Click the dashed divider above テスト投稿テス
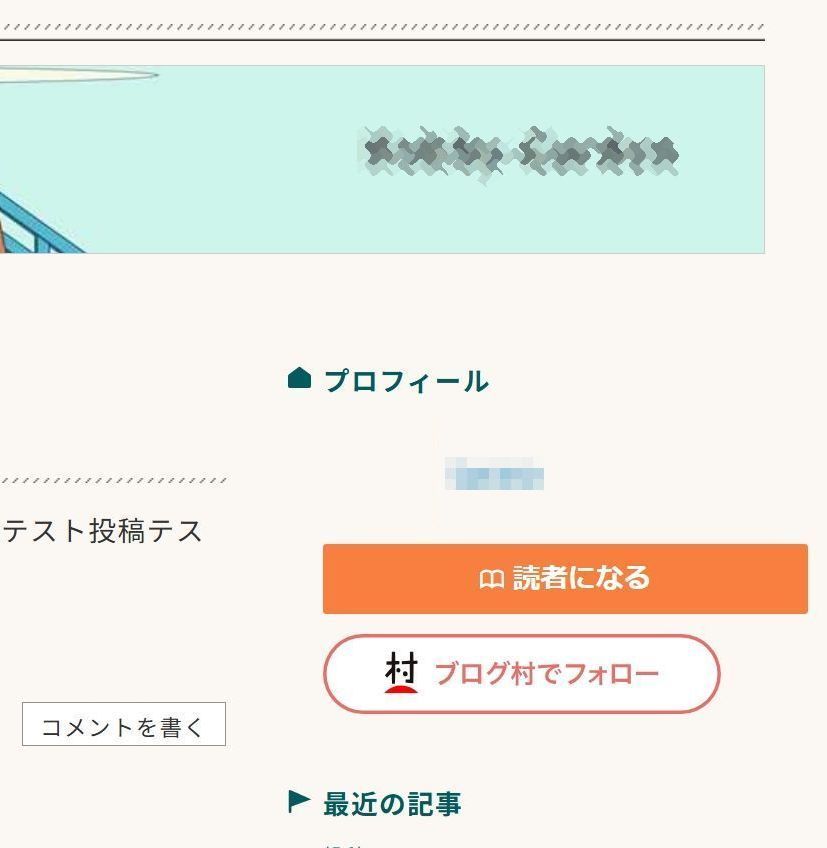This screenshot has width=827, height=848. click(x=115, y=477)
